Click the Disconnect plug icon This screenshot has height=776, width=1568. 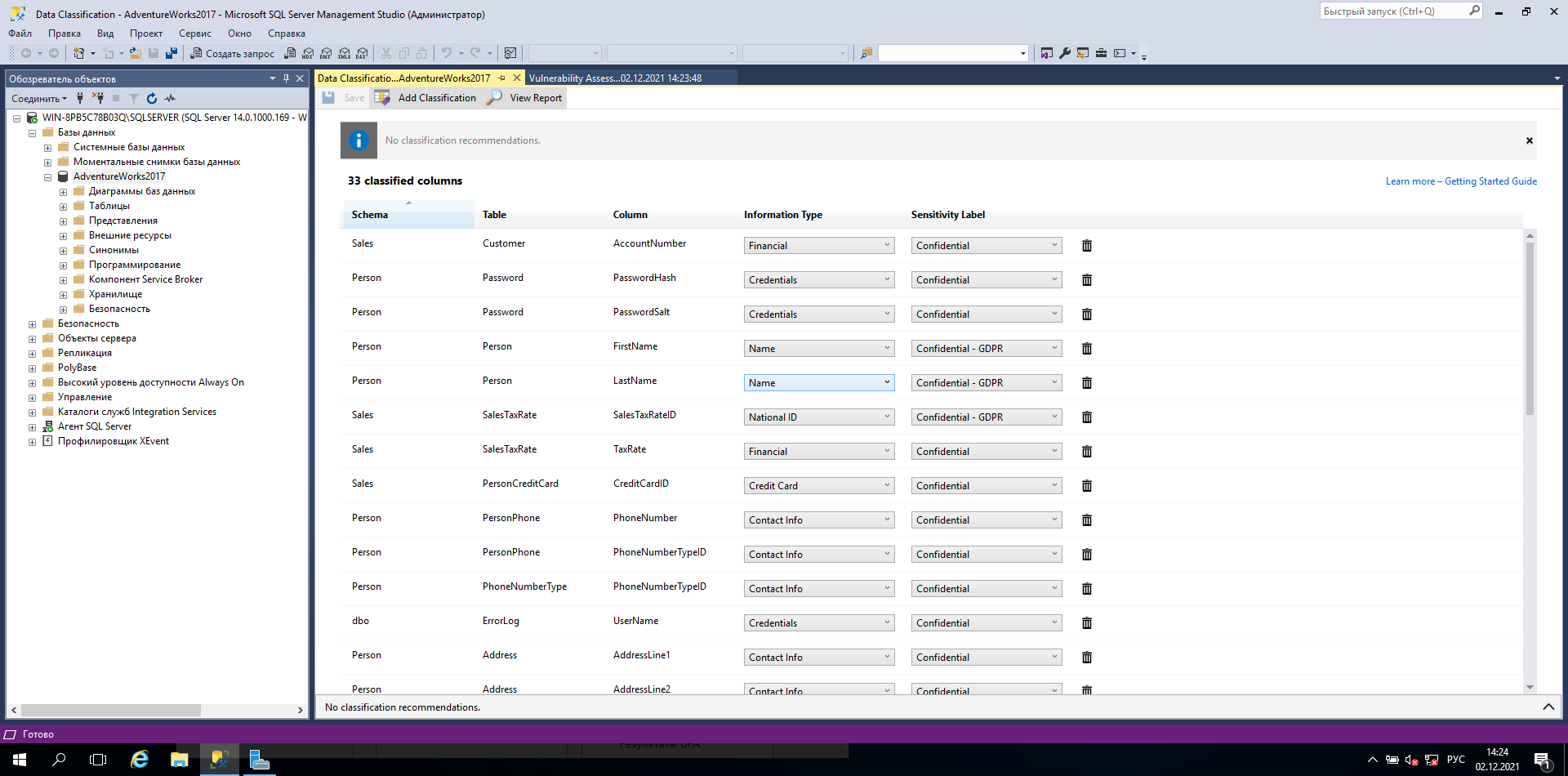(98, 98)
